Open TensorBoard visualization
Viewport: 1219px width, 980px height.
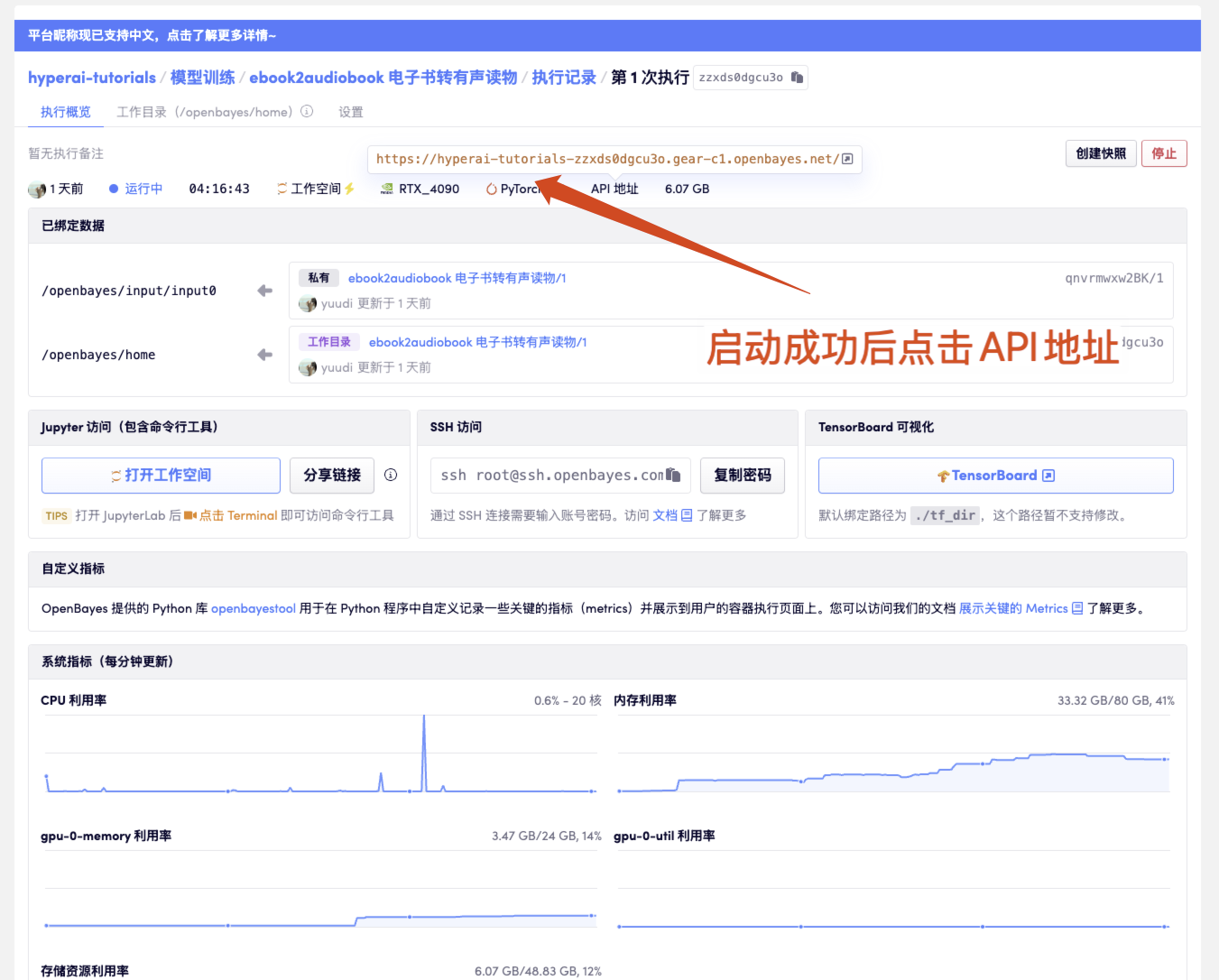[995, 476]
